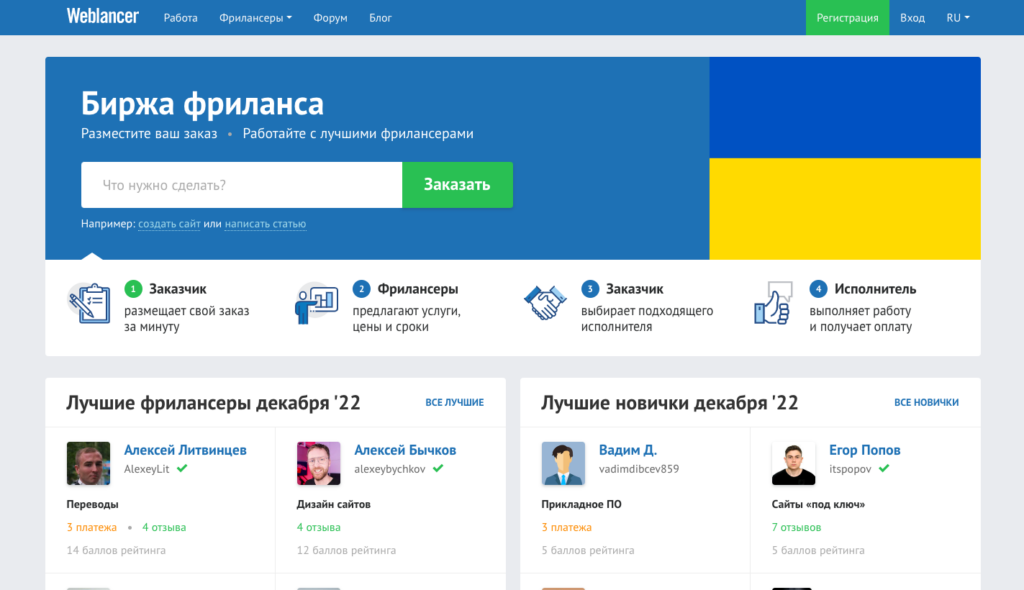Click the presentation chart icon by Фрилансеры
Image resolution: width=1024 pixels, height=590 pixels.
(x=317, y=303)
